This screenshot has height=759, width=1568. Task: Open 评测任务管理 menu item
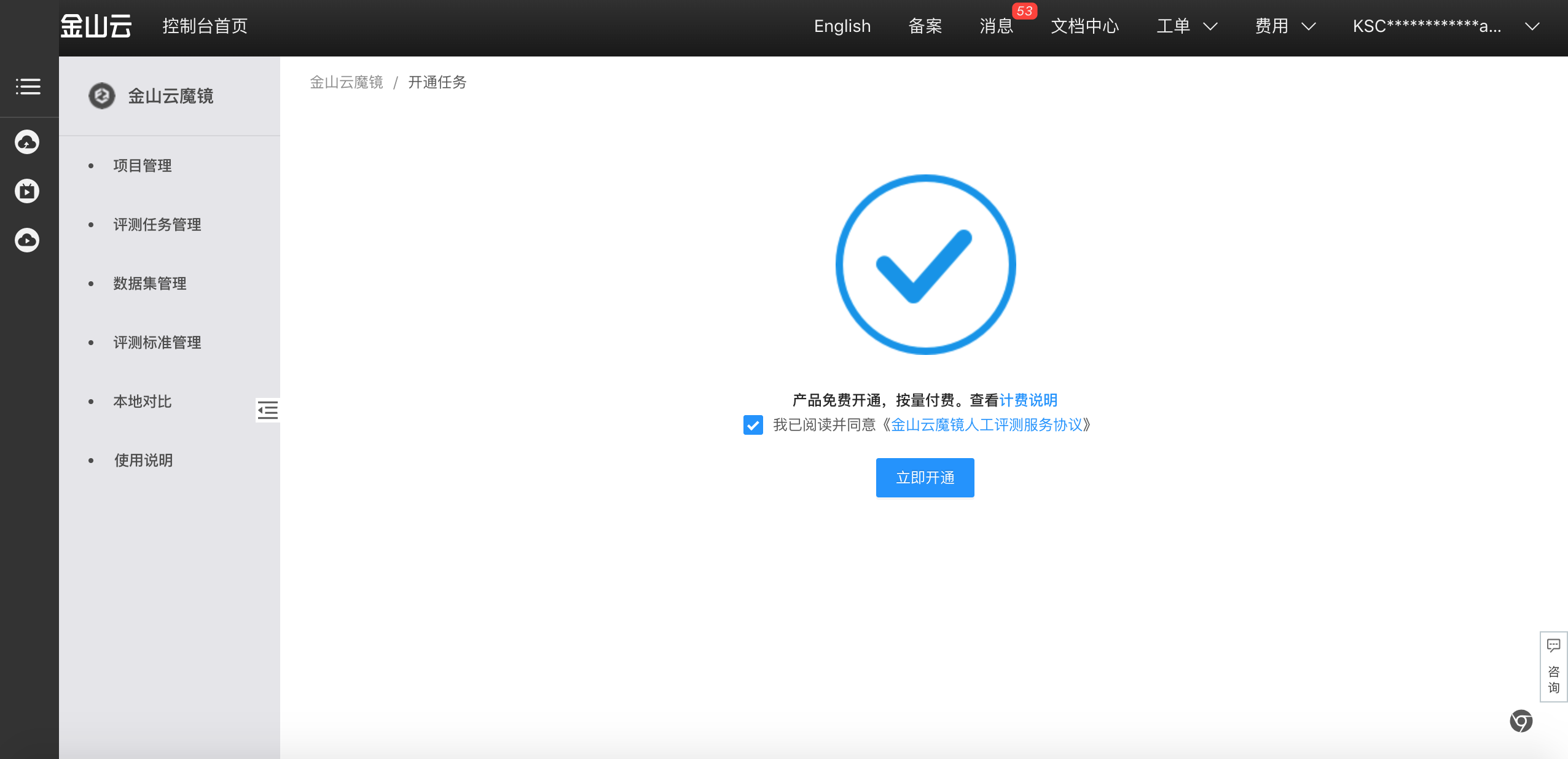pos(157,225)
